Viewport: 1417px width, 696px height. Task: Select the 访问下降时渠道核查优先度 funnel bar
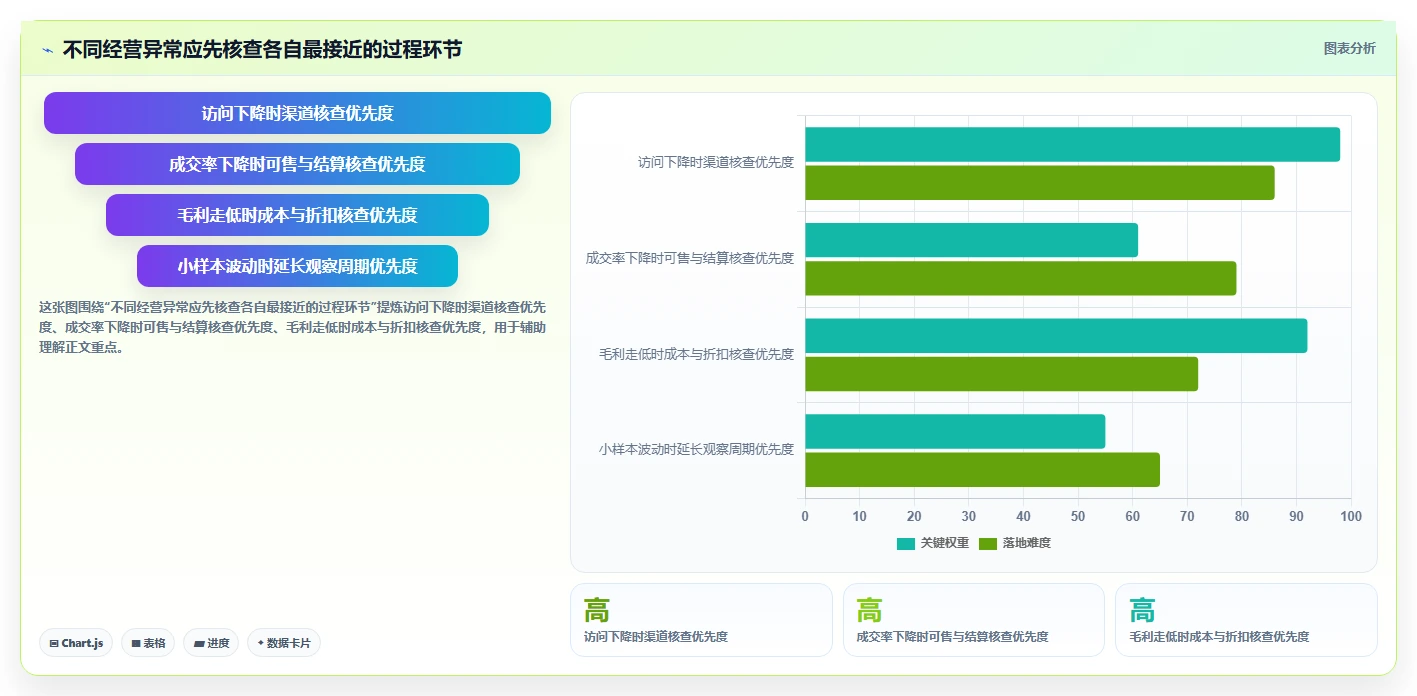[297, 113]
